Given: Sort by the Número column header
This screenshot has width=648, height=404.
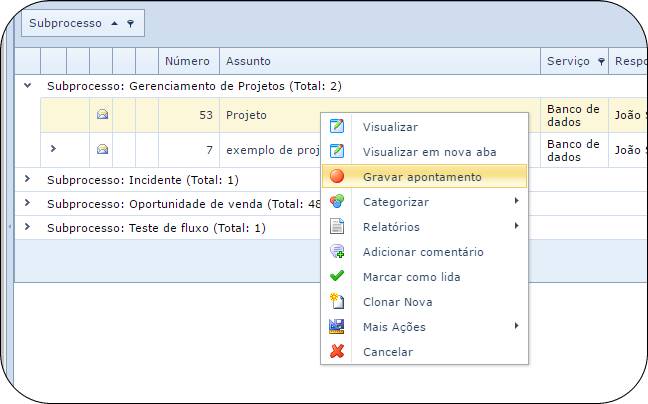Looking at the screenshot, I should point(189,61).
